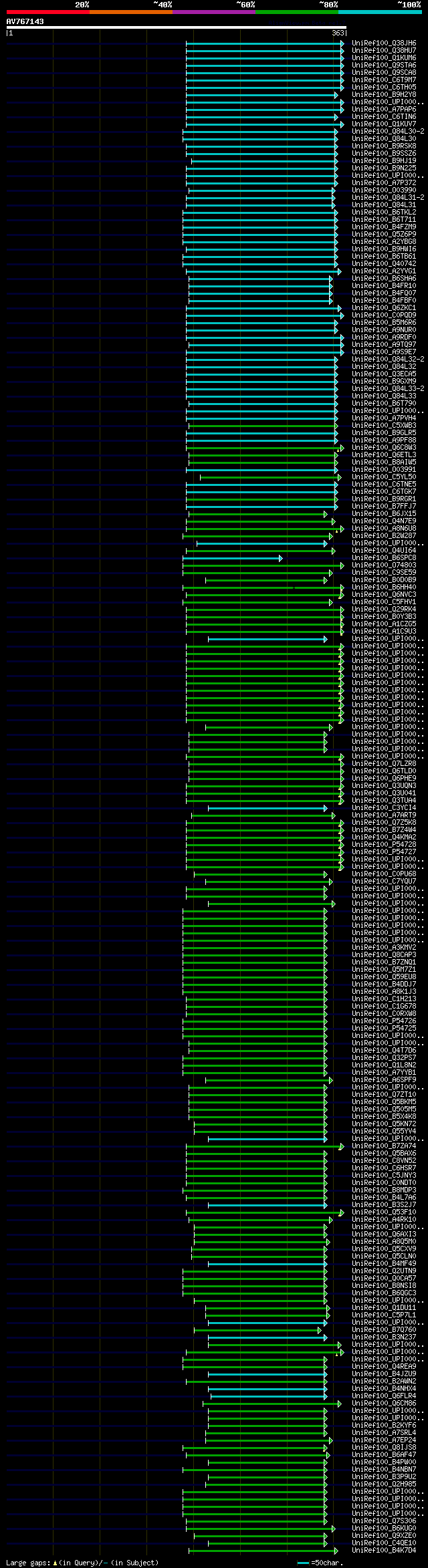This screenshot has height=1568, width=428.
Task: Click the red 20% identity legend swatch
Action: click(48, 12)
